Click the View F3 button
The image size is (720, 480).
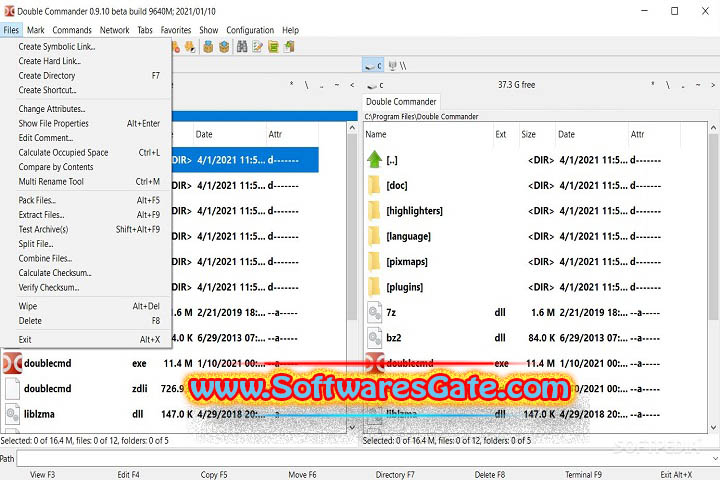point(42,474)
